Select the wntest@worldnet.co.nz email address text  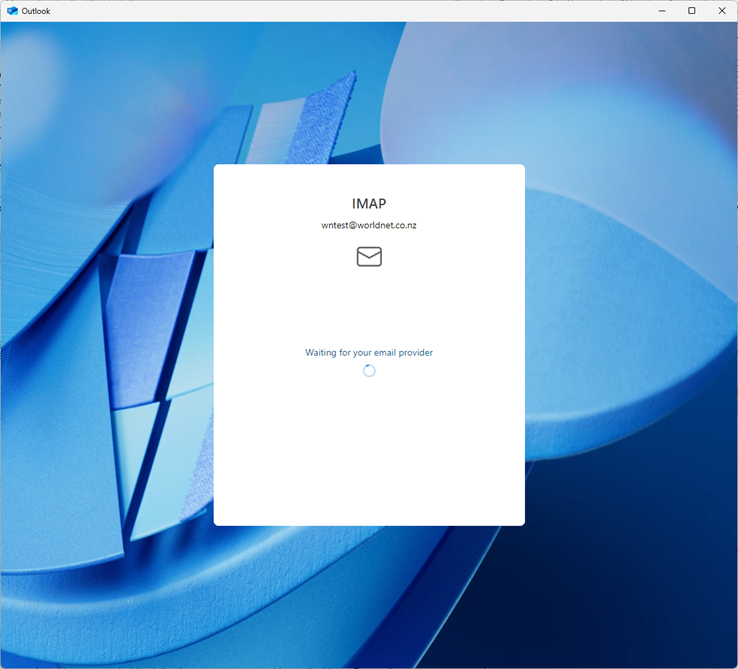point(369,226)
